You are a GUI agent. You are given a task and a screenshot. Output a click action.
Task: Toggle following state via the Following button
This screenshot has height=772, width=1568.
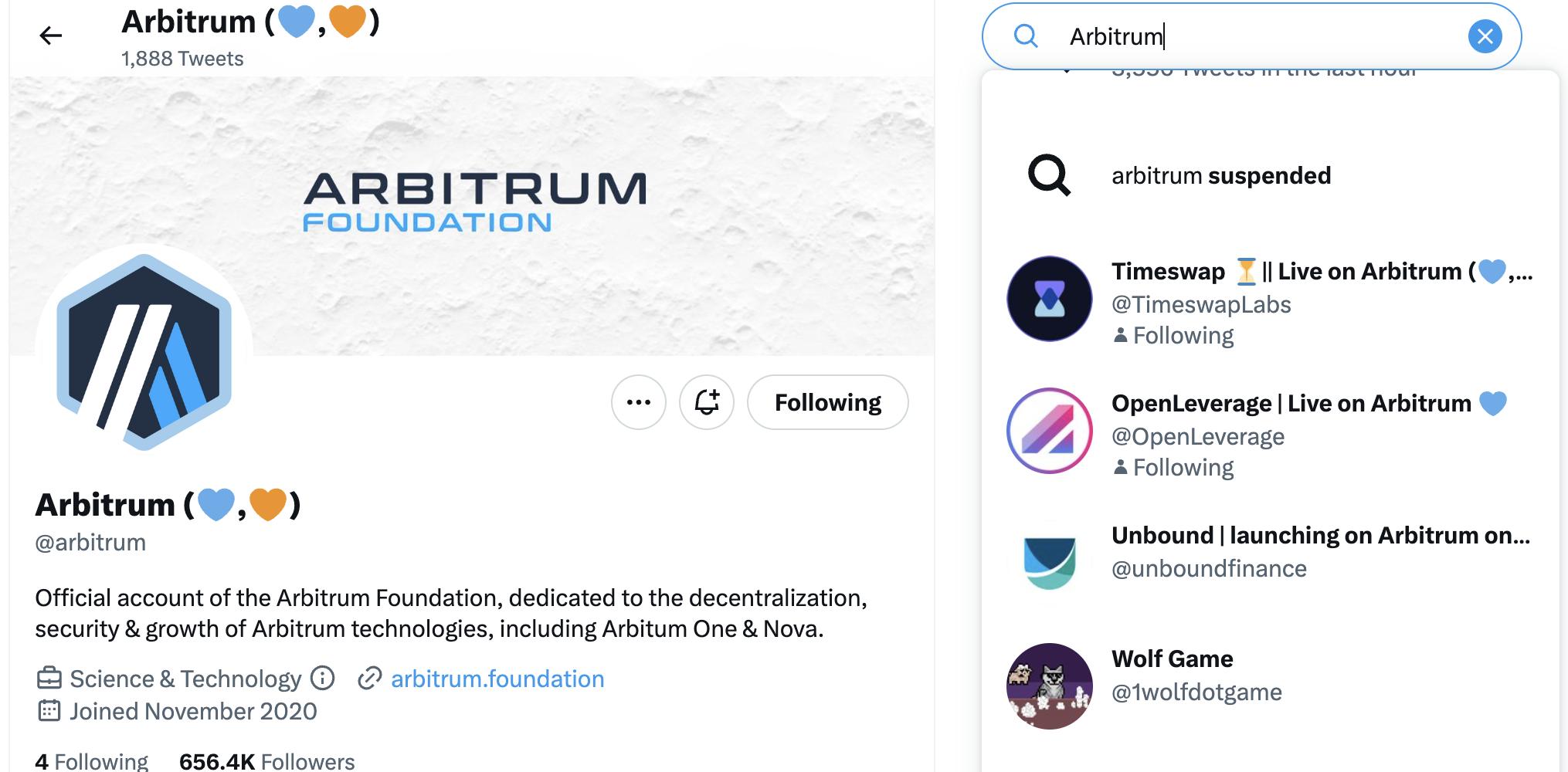[x=826, y=402]
